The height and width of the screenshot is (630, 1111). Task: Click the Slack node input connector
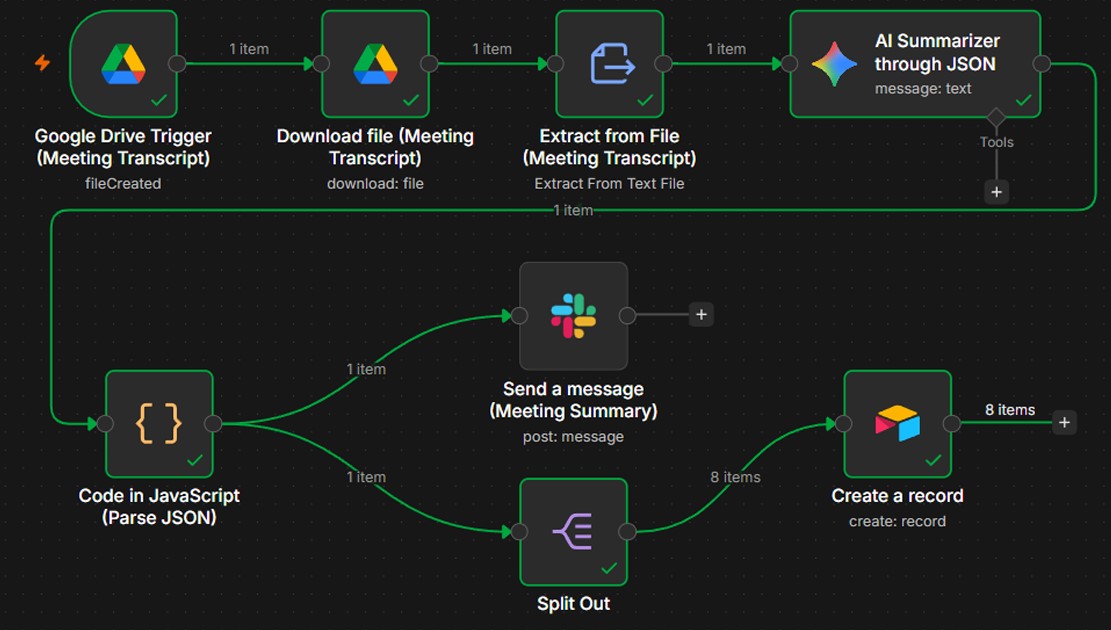click(x=519, y=316)
